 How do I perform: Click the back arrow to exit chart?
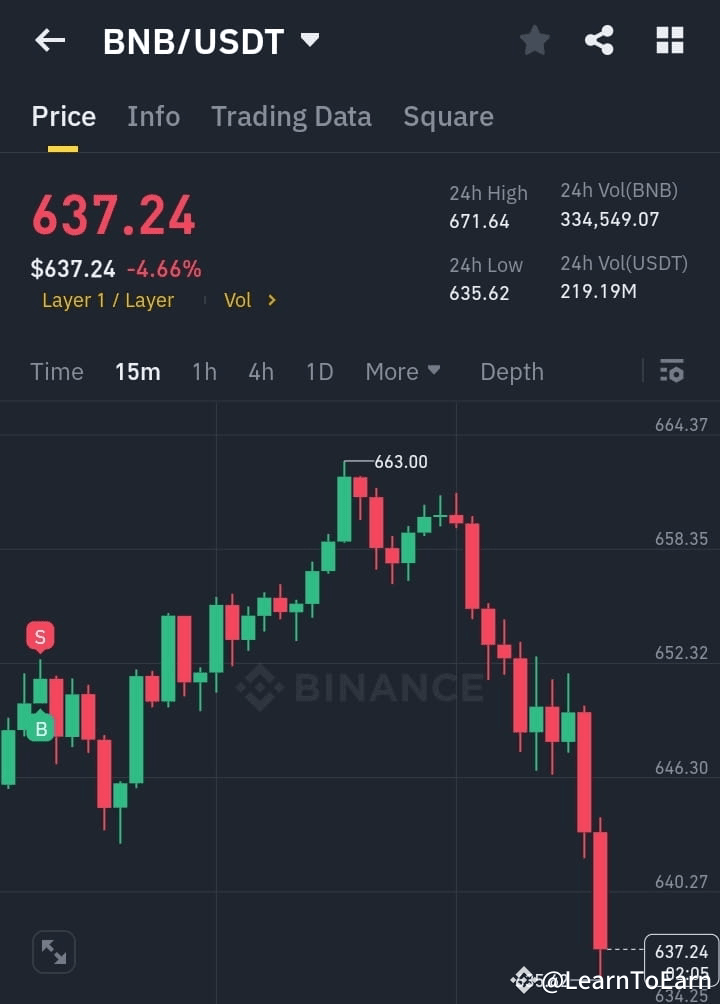click(49, 40)
